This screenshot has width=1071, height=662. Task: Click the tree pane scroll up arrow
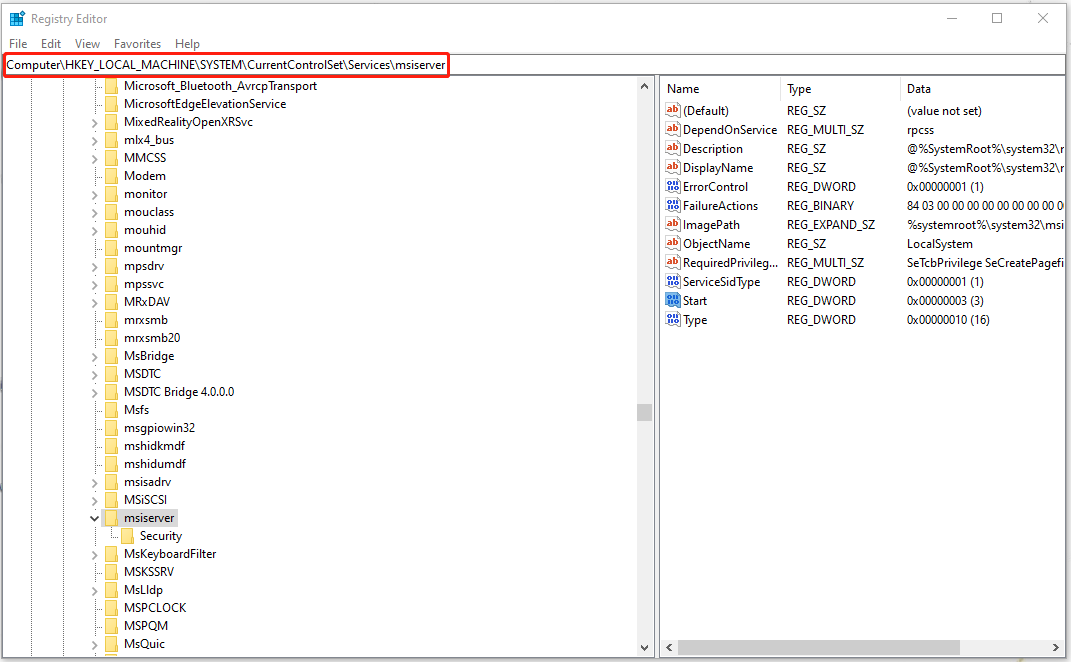pyautogui.click(x=644, y=86)
